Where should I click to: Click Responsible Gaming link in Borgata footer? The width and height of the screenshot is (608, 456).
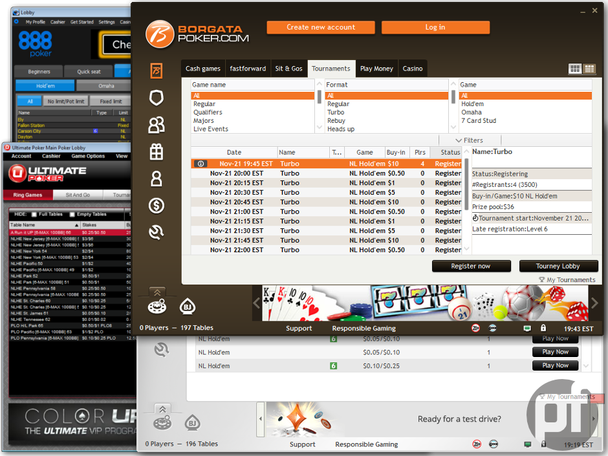(364, 328)
